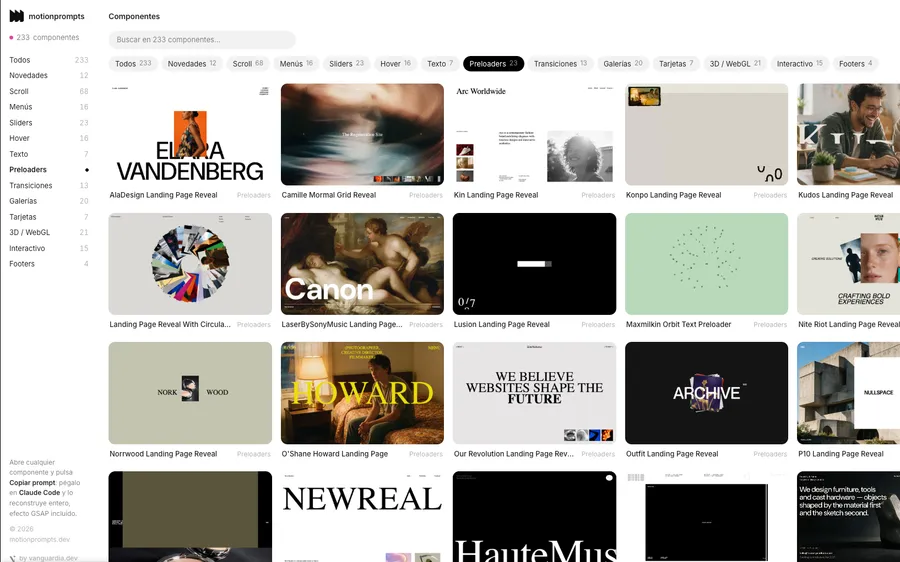The width and height of the screenshot is (900, 562).
Task: Open the Nullspace P10 thumbnail
Action: pos(848,393)
